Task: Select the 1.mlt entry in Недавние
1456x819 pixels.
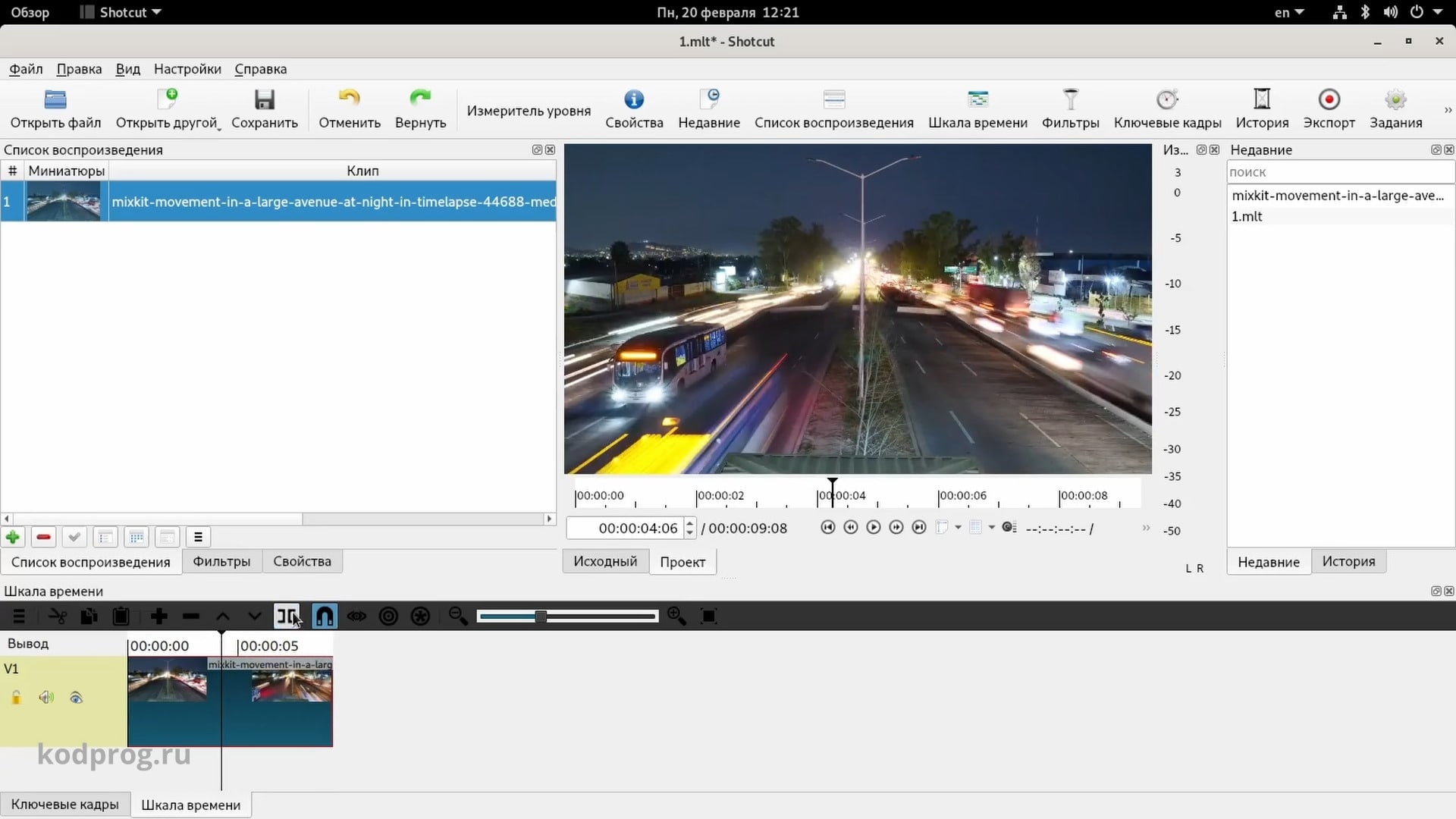Action: [1340, 216]
